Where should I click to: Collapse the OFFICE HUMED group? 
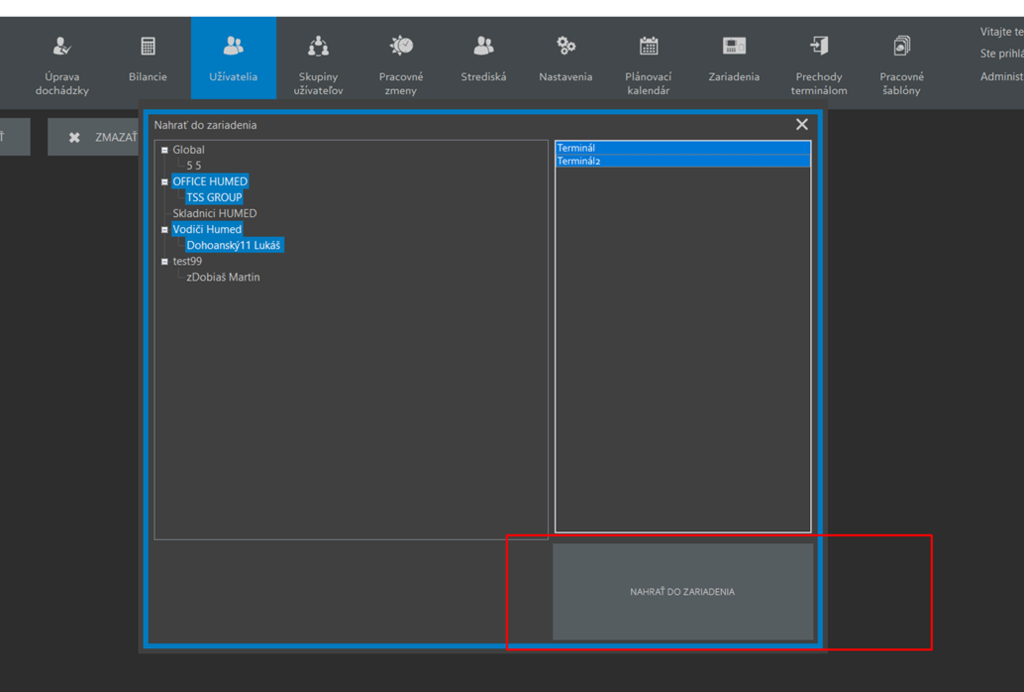[x=165, y=182]
